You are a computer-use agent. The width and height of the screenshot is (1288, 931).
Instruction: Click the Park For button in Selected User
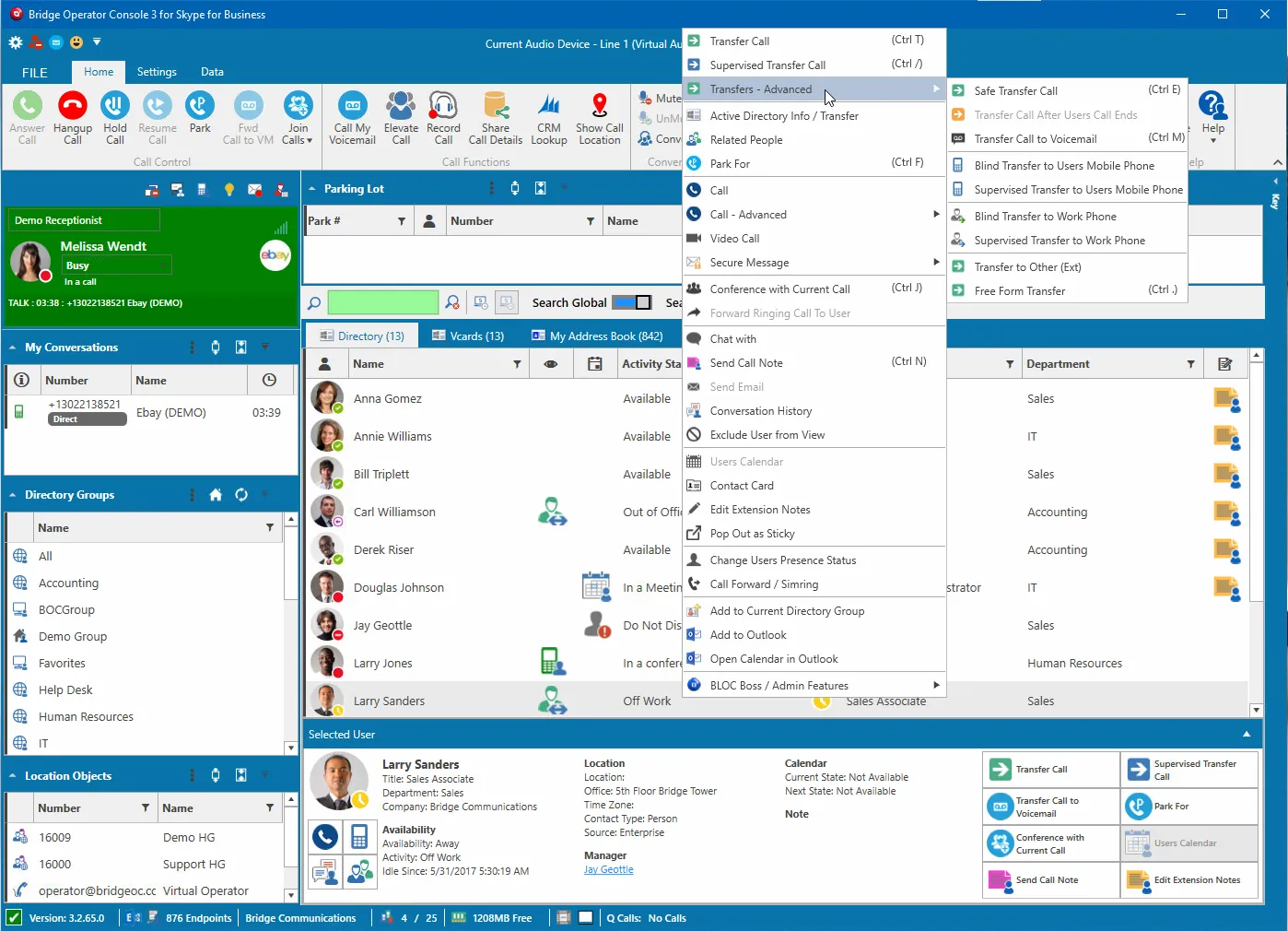coord(1188,807)
